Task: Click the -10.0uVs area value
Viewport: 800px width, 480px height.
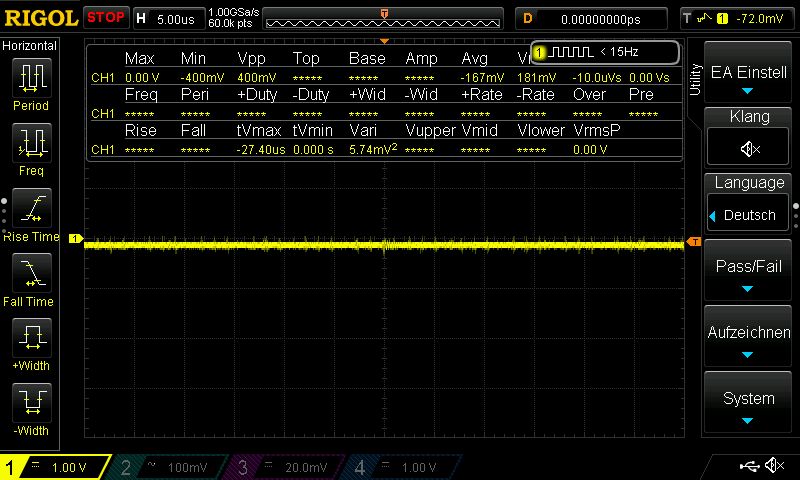Action: pyautogui.click(x=597, y=78)
